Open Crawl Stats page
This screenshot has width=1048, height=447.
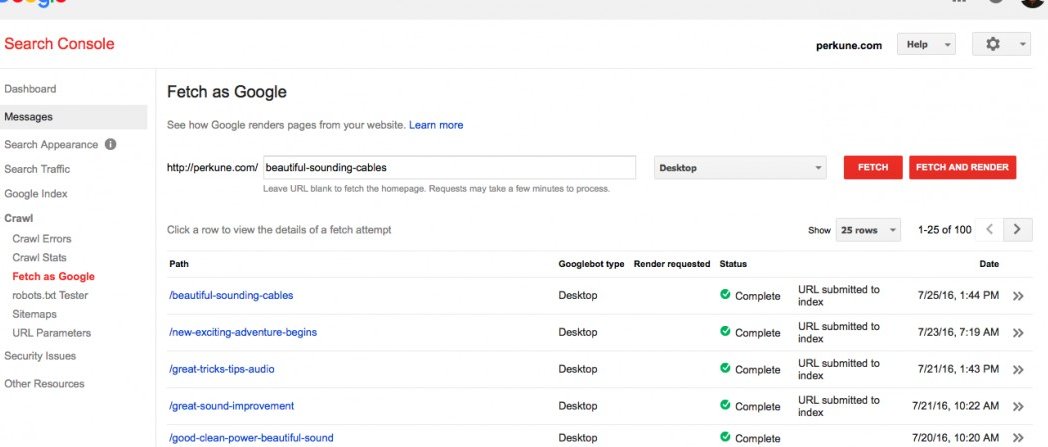point(39,257)
